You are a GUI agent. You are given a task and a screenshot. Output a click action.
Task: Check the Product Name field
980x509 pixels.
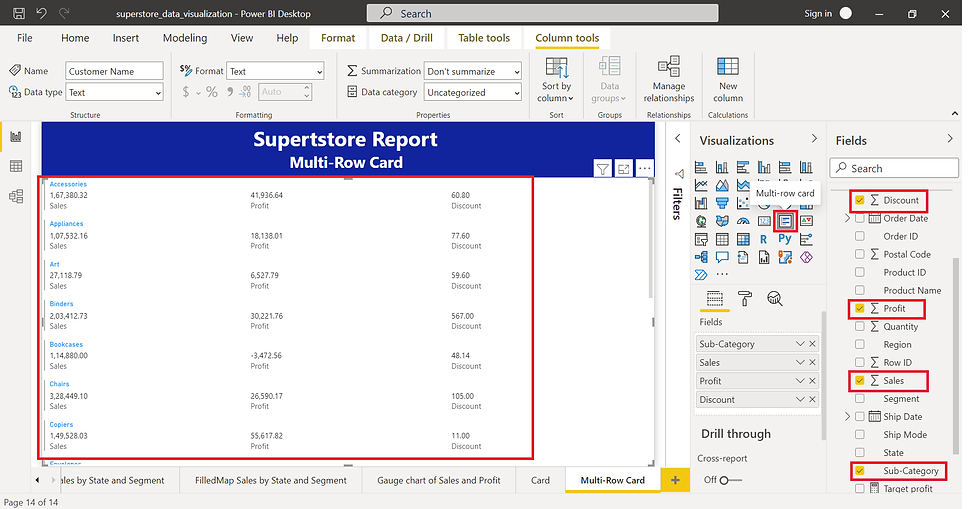coord(860,290)
